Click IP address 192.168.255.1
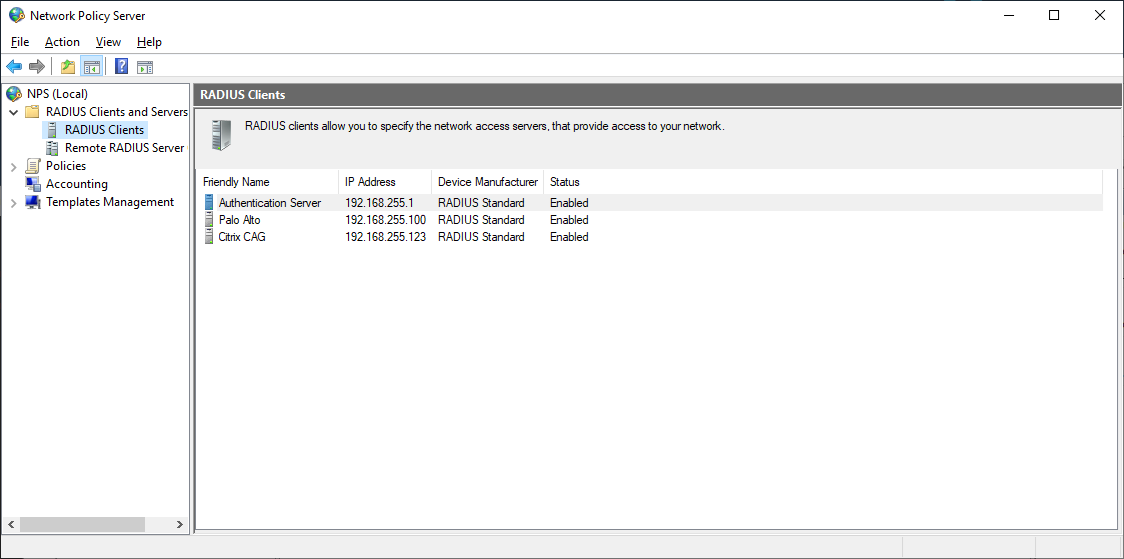The height and width of the screenshot is (559, 1124). (379, 203)
